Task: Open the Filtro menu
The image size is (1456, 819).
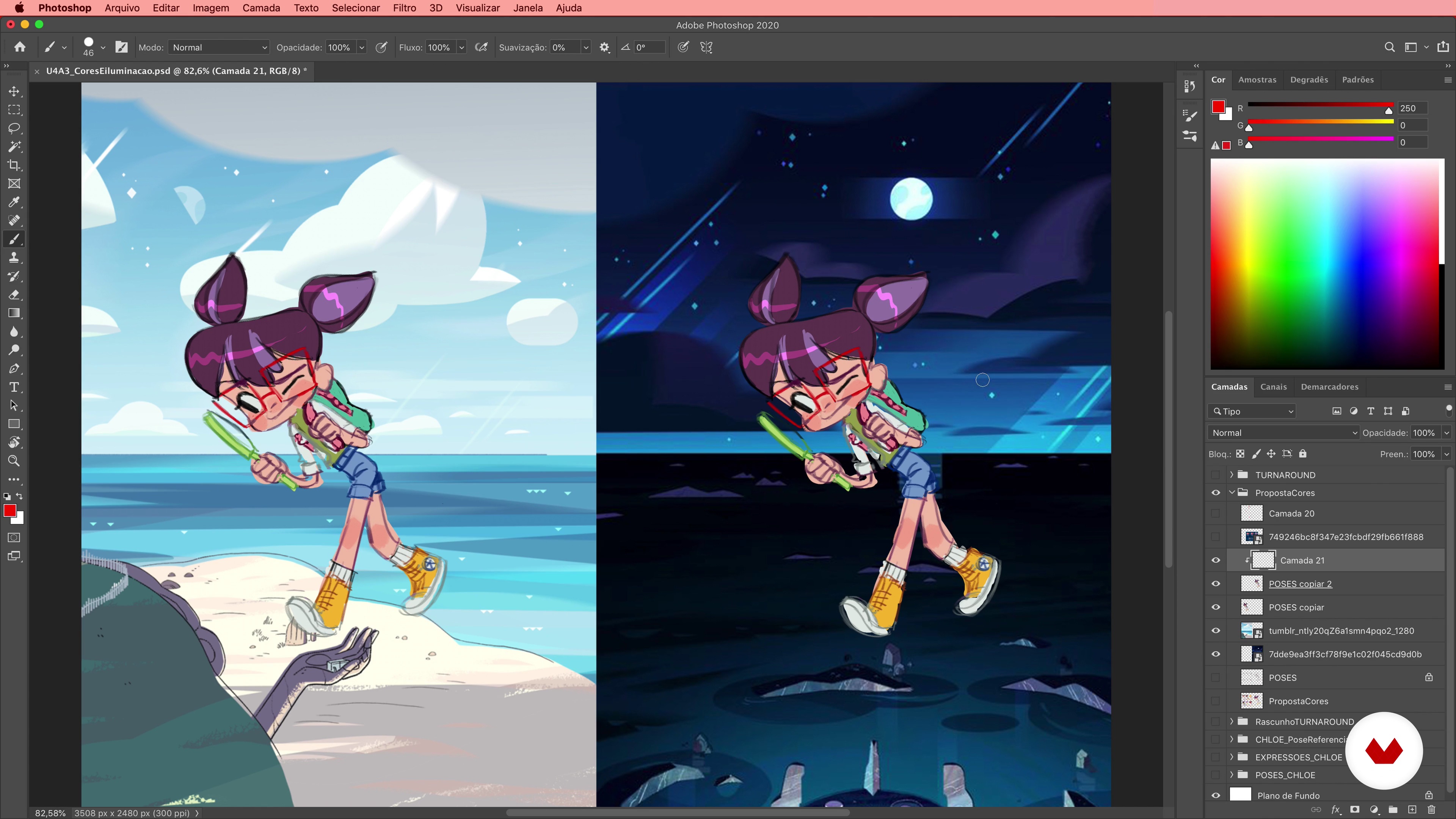Action: (404, 8)
